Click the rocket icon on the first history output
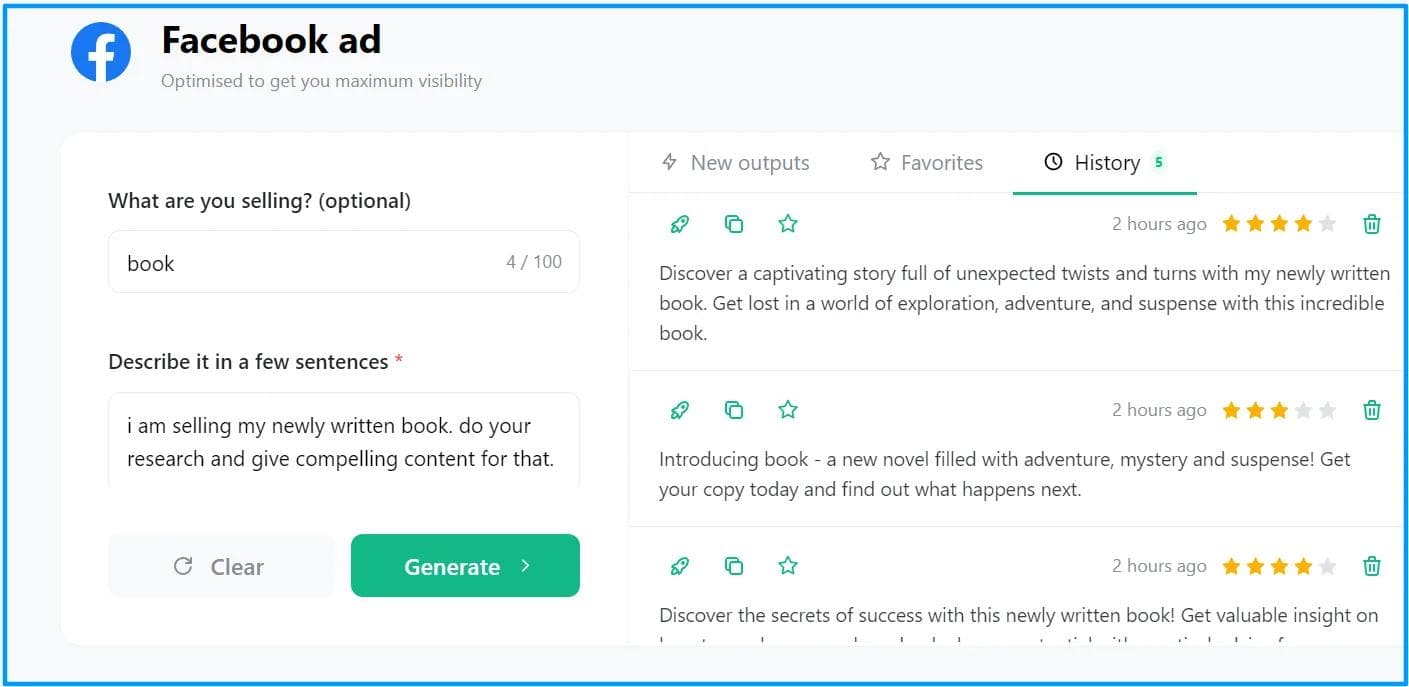The width and height of the screenshot is (1409, 687). 680,224
